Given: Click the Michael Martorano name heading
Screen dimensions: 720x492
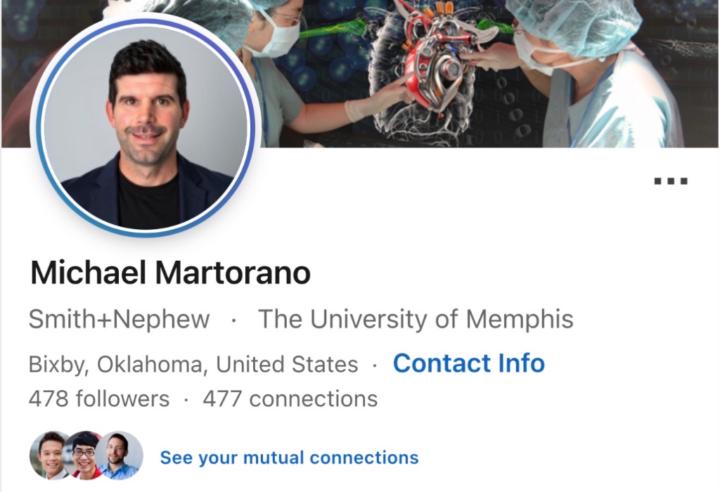Looking at the screenshot, I should [x=171, y=273].
